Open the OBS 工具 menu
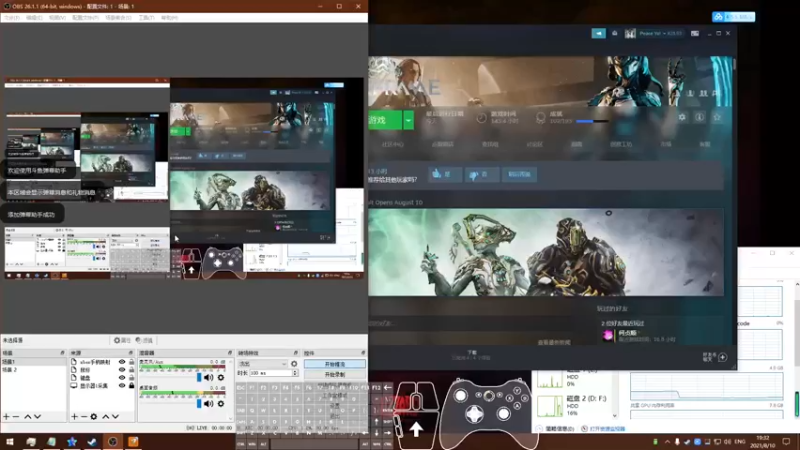 (x=146, y=18)
